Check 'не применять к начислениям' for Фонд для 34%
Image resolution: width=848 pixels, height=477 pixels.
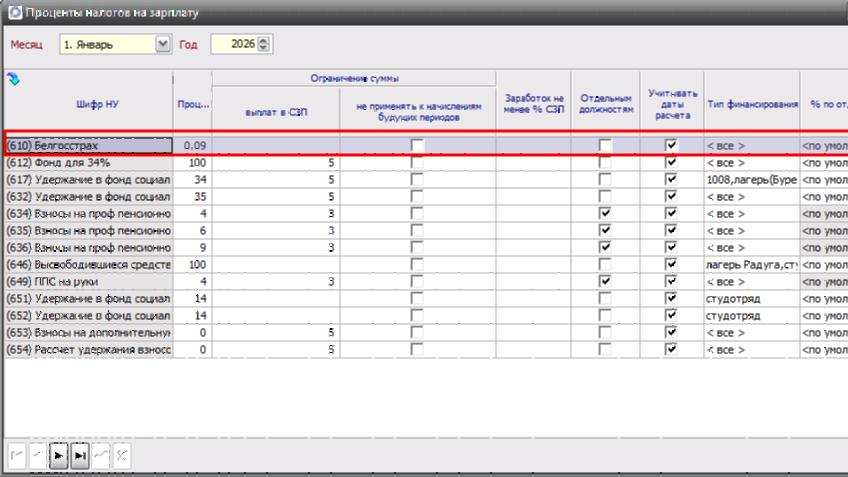click(417, 162)
